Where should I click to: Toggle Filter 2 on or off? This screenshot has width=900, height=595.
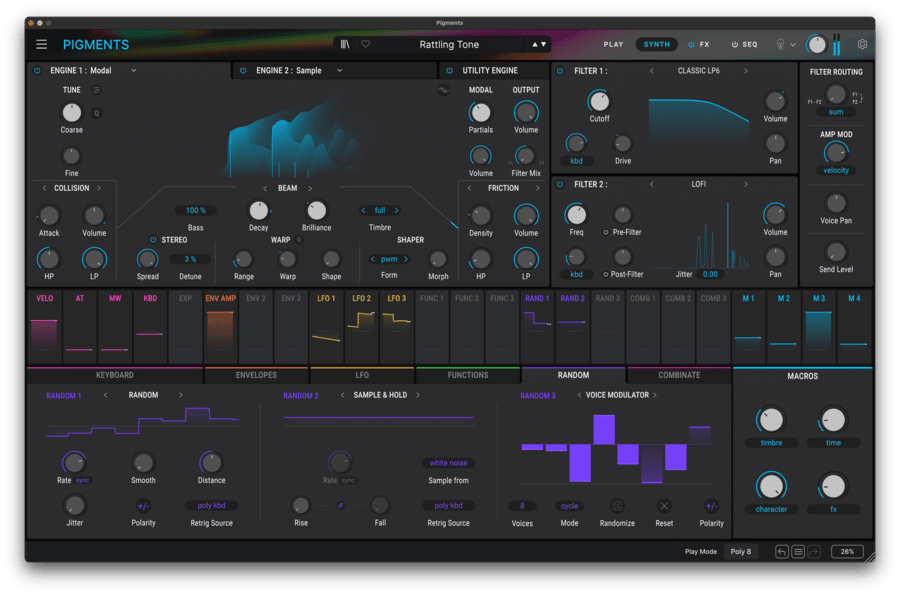click(560, 184)
